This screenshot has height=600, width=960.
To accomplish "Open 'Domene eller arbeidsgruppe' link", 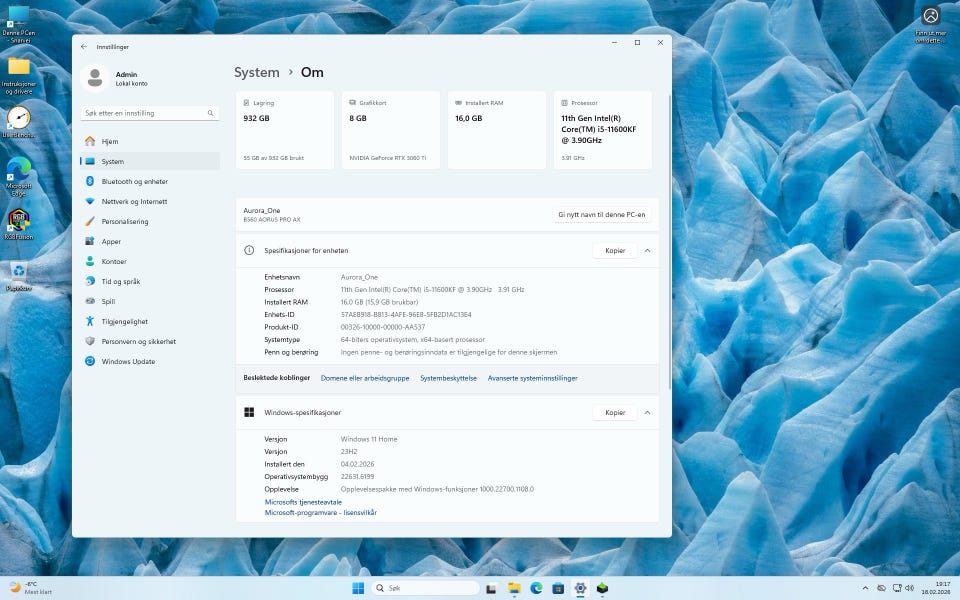I will [x=365, y=378].
